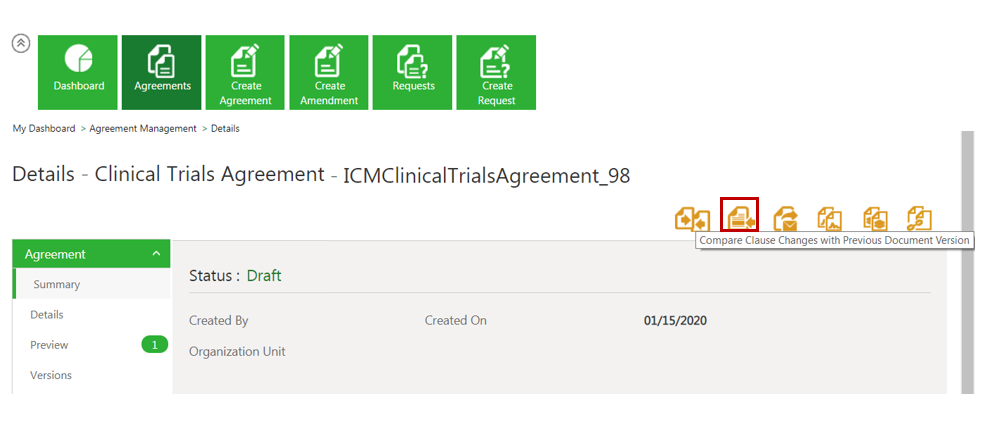This screenshot has height=440, width=991.
Task: Open the Dashboard tile
Action: [x=78, y=73]
